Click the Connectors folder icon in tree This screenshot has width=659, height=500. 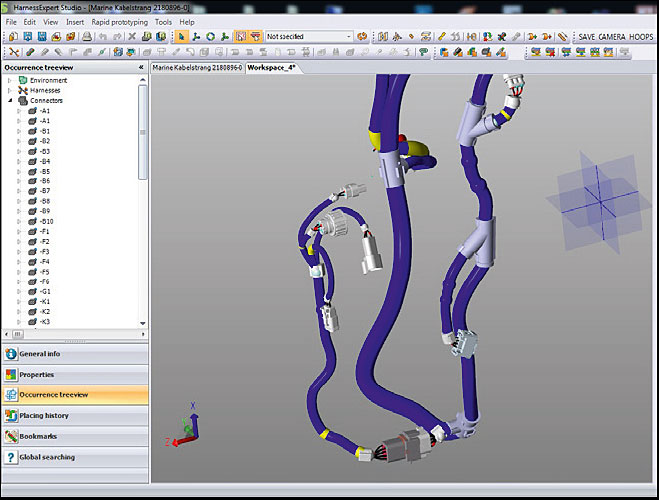[23, 100]
